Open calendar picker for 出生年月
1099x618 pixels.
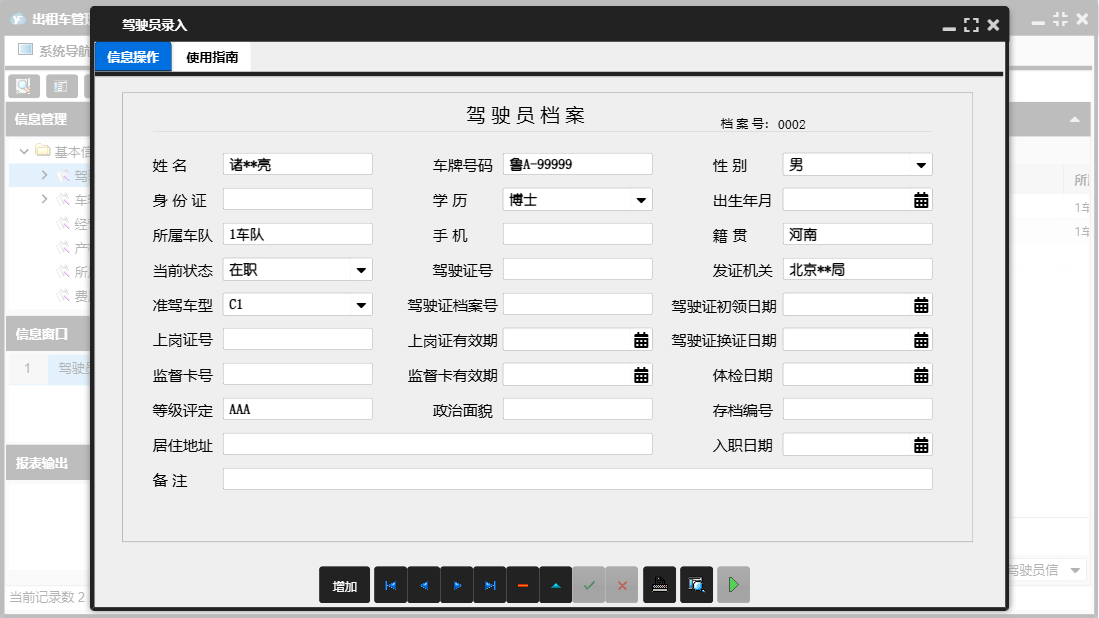(x=921, y=200)
